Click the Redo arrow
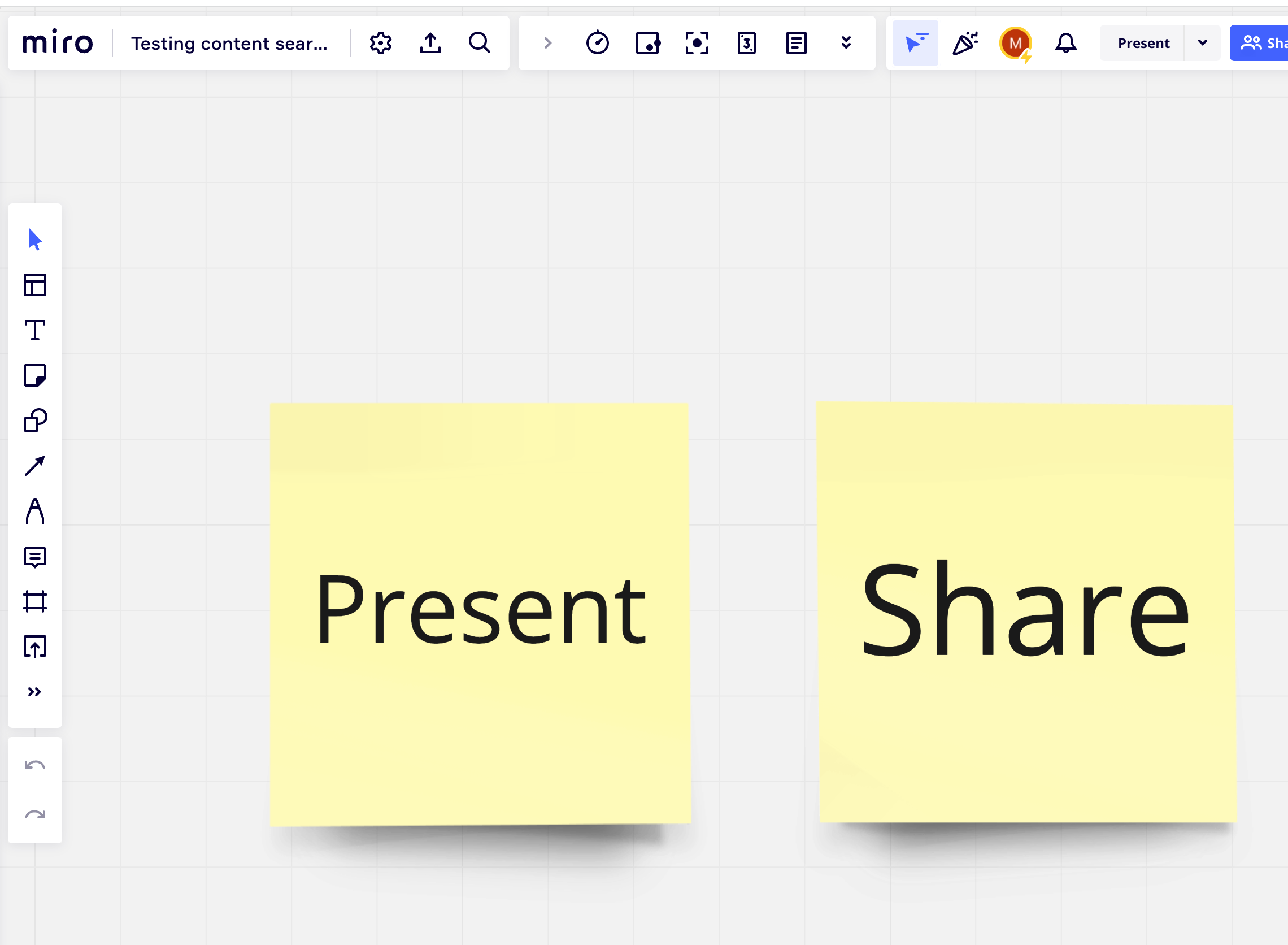The image size is (1288, 945). [35, 814]
